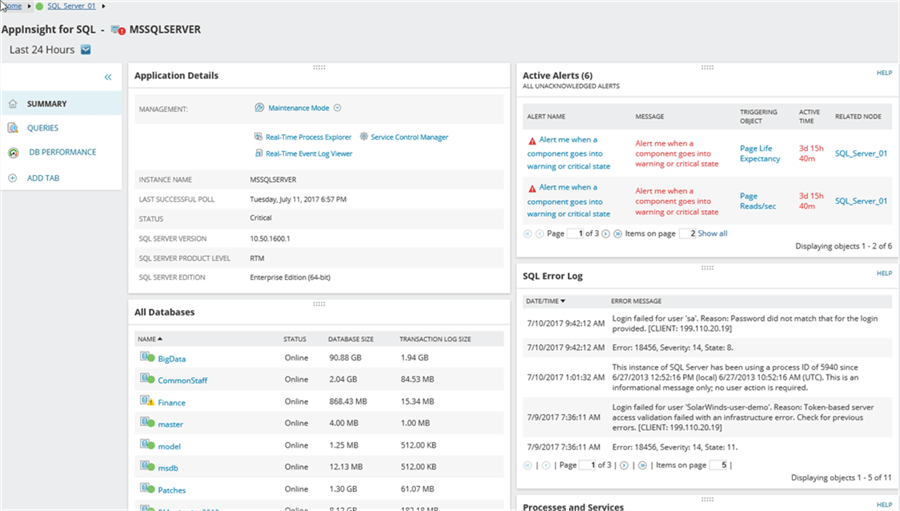Click SQL Error Log items on page field
The image size is (900, 511).
pos(719,465)
